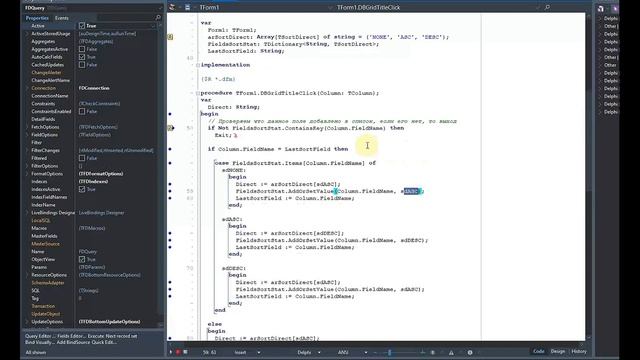Open the FDQuery component selector dropdown
This screenshot has height=360, width=640.
(x=160, y=8)
